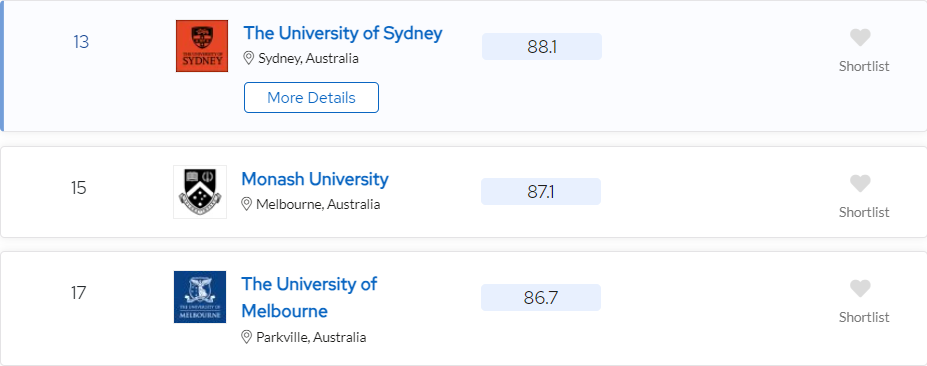Click Shortlist label under Sydney heart
This screenshot has height=366, width=927.
coord(864,66)
